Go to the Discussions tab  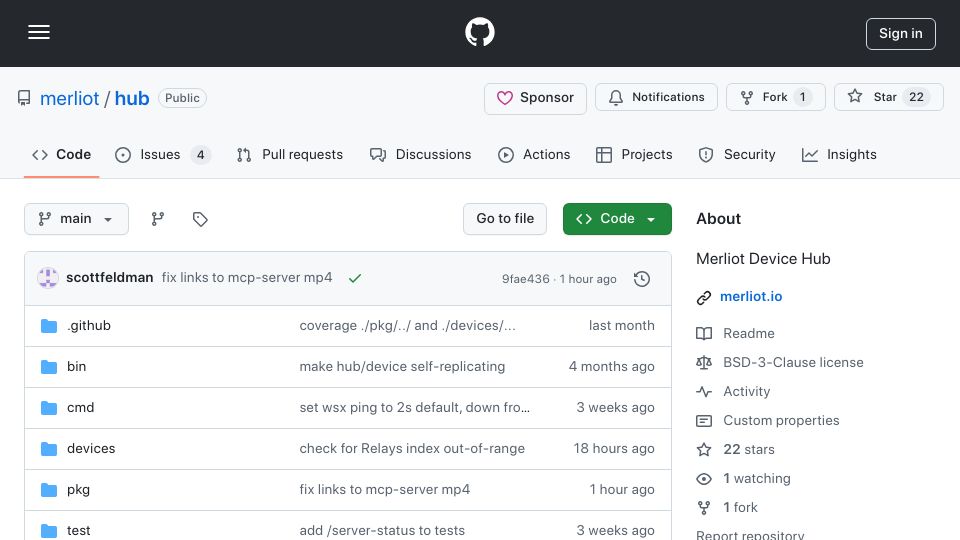click(420, 155)
